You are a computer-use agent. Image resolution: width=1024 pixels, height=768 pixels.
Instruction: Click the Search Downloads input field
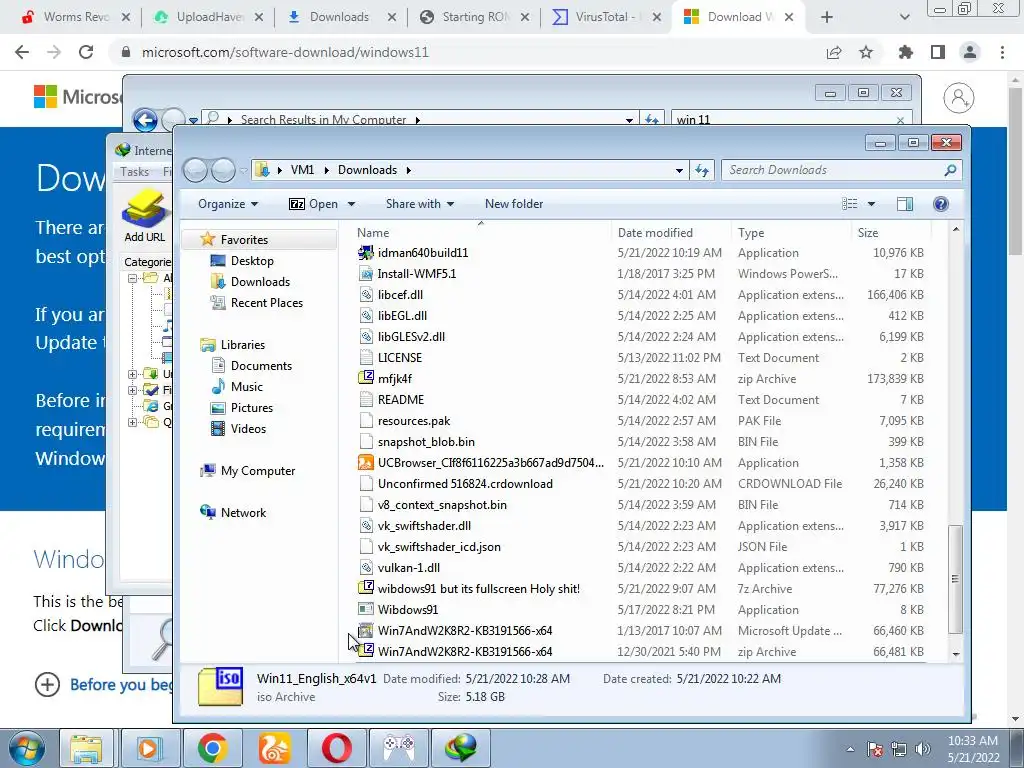[x=841, y=170]
